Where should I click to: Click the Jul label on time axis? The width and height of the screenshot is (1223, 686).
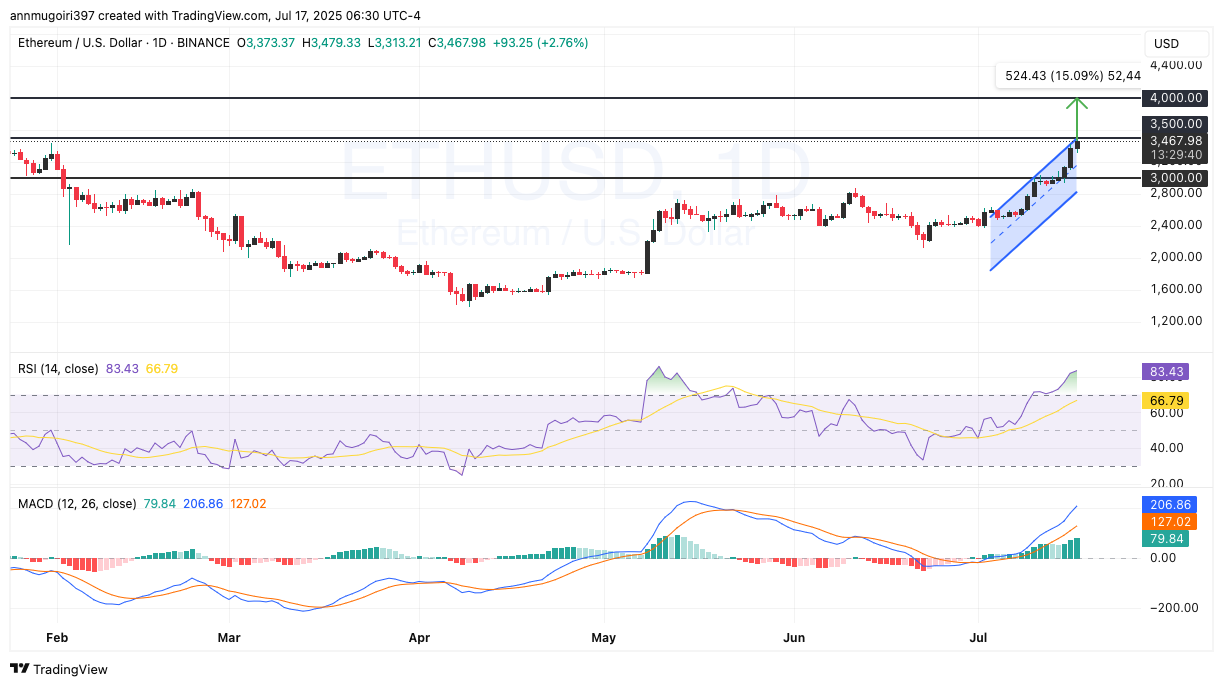978,637
